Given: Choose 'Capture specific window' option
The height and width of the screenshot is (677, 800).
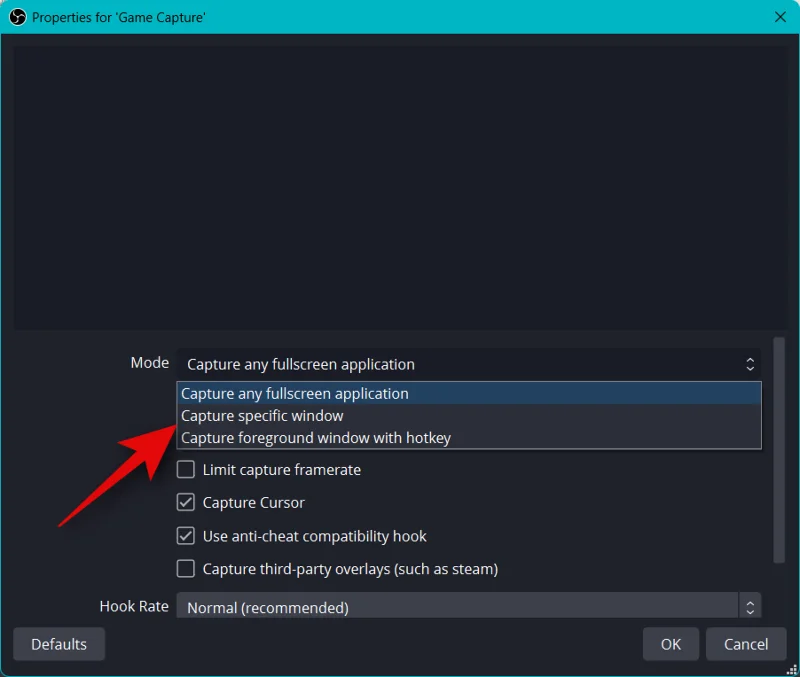Looking at the screenshot, I should point(469,416).
